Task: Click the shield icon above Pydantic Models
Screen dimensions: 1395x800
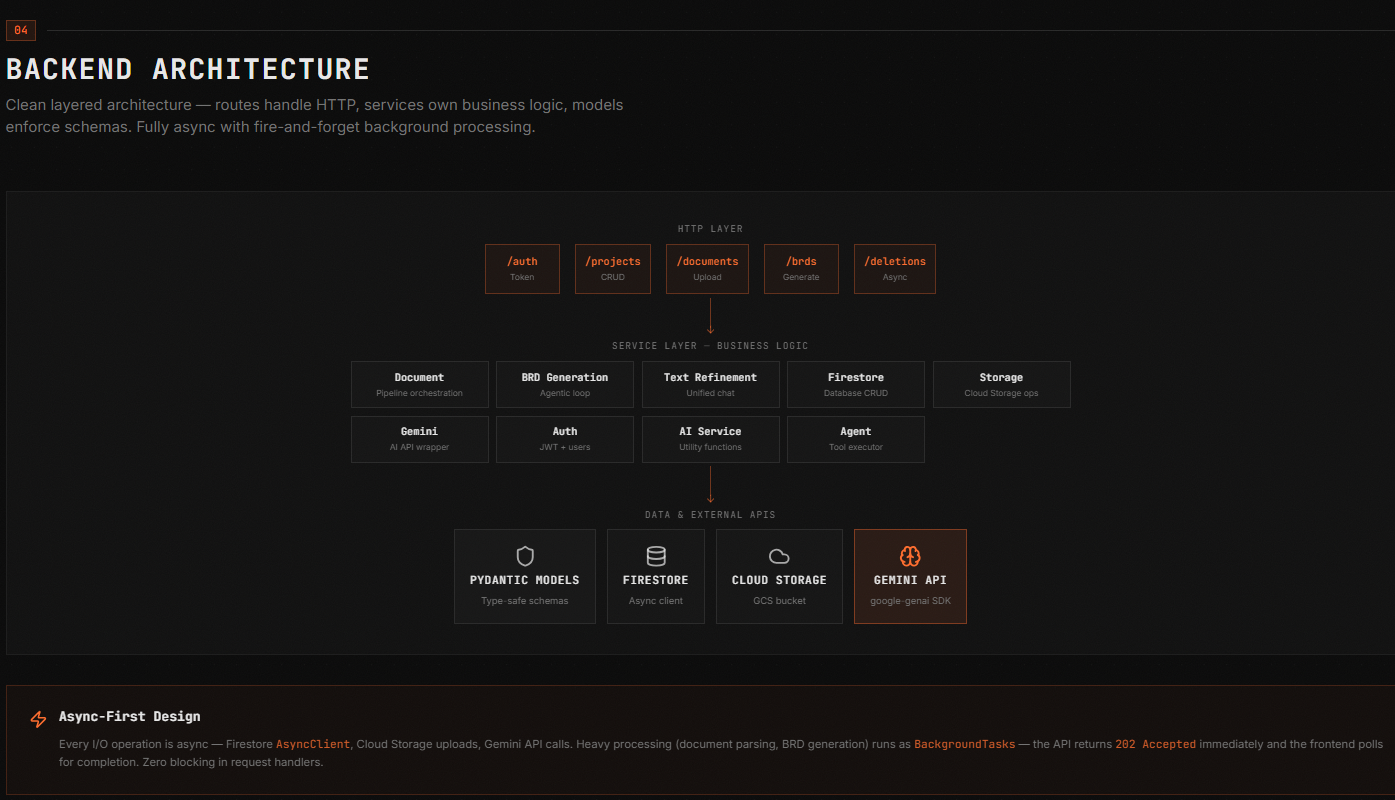Action: click(x=525, y=556)
